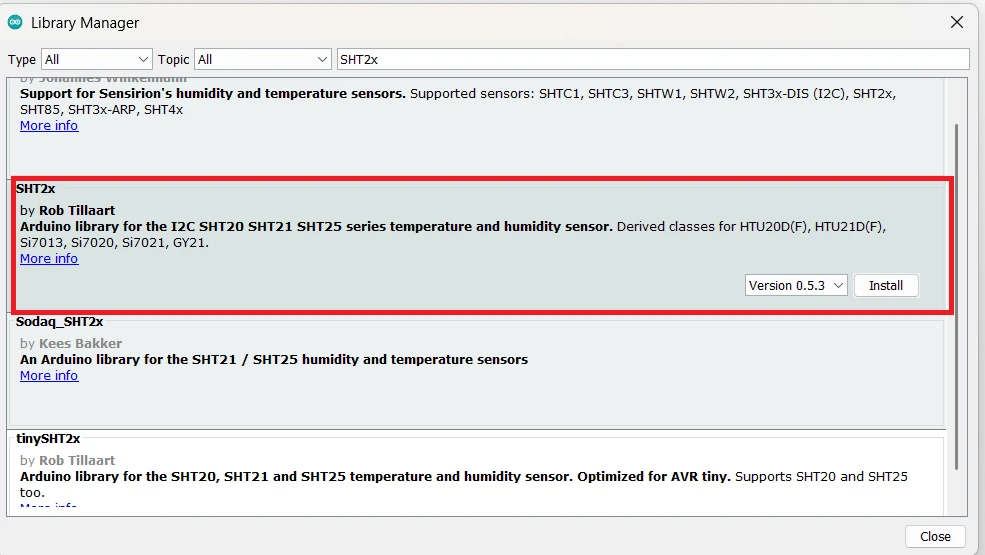The width and height of the screenshot is (985, 555).
Task: Click the vertical scrollbar thumb
Action: pos(956,295)
